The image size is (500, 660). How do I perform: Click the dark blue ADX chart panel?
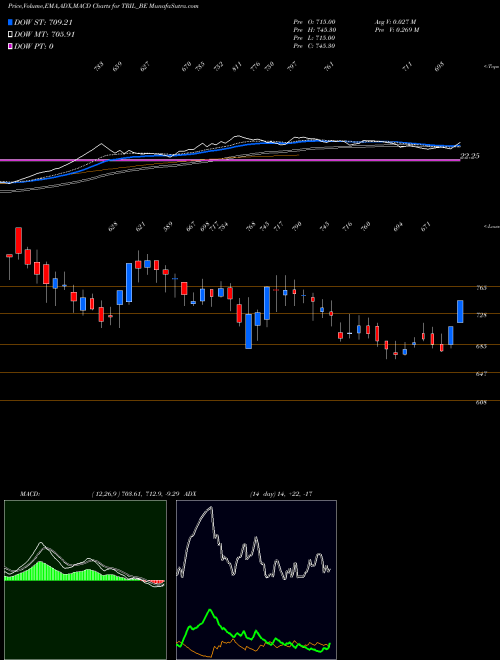(x=256, y=580)
